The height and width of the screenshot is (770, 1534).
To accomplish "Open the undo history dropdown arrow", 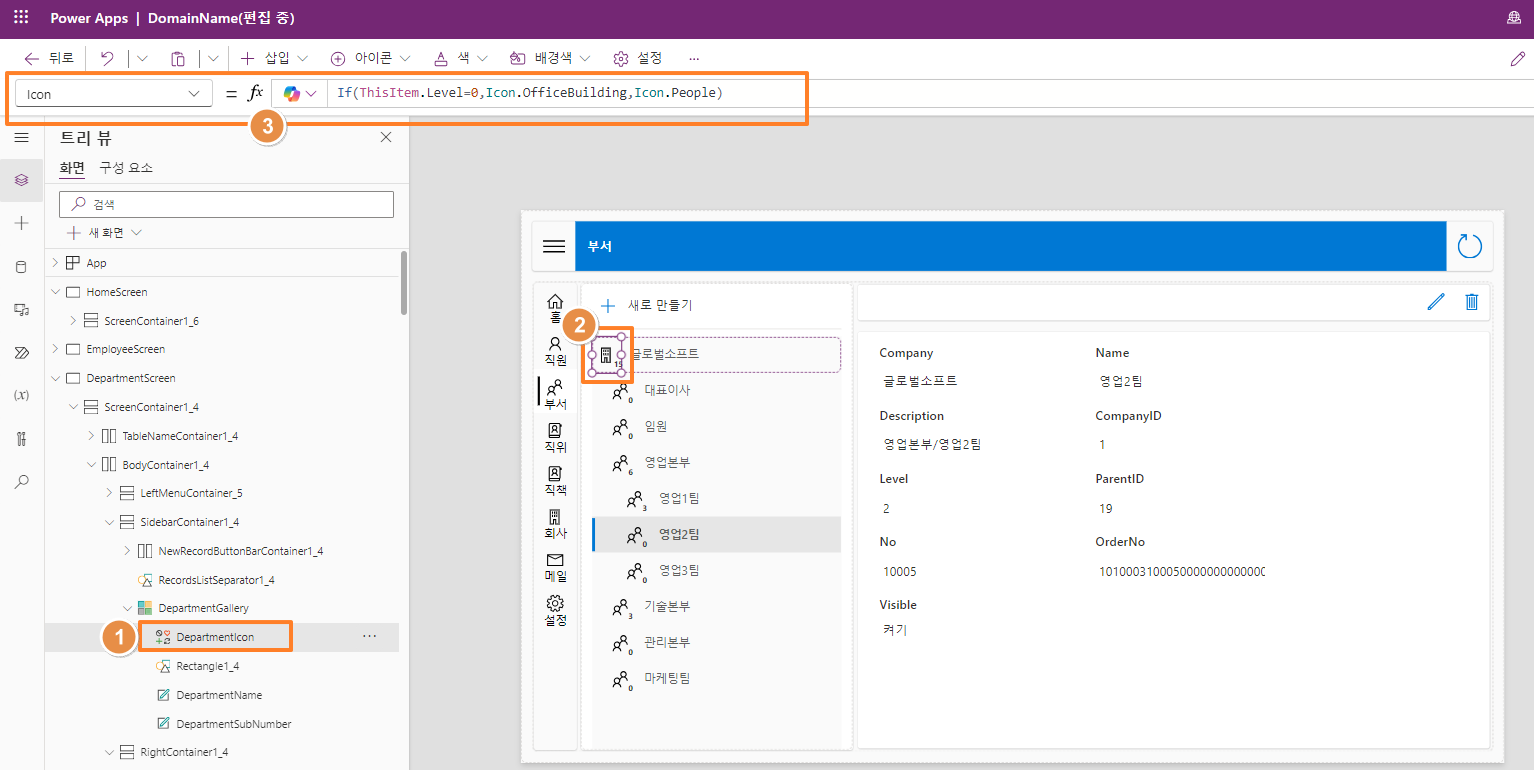I will 141,59.
